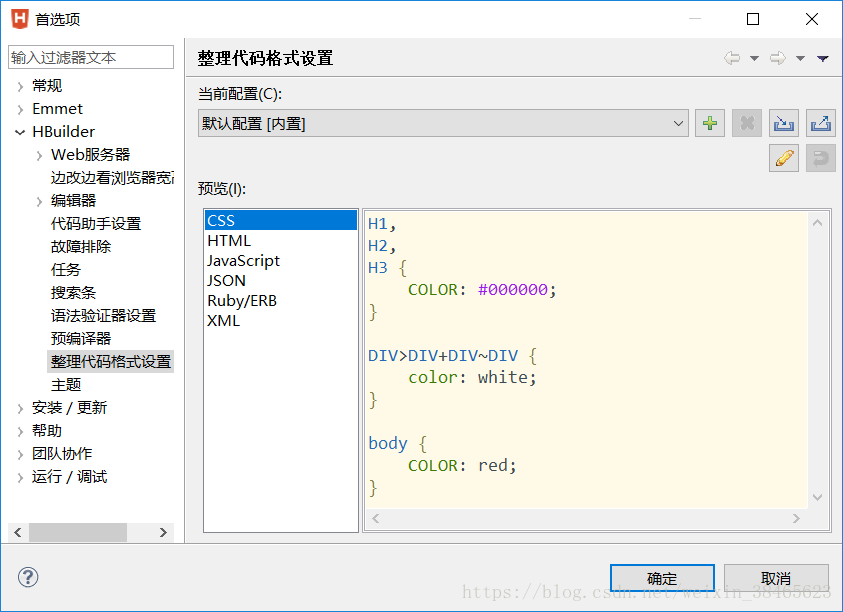
Task: Open 搜索条 tree item
Action: pos(73,293)
